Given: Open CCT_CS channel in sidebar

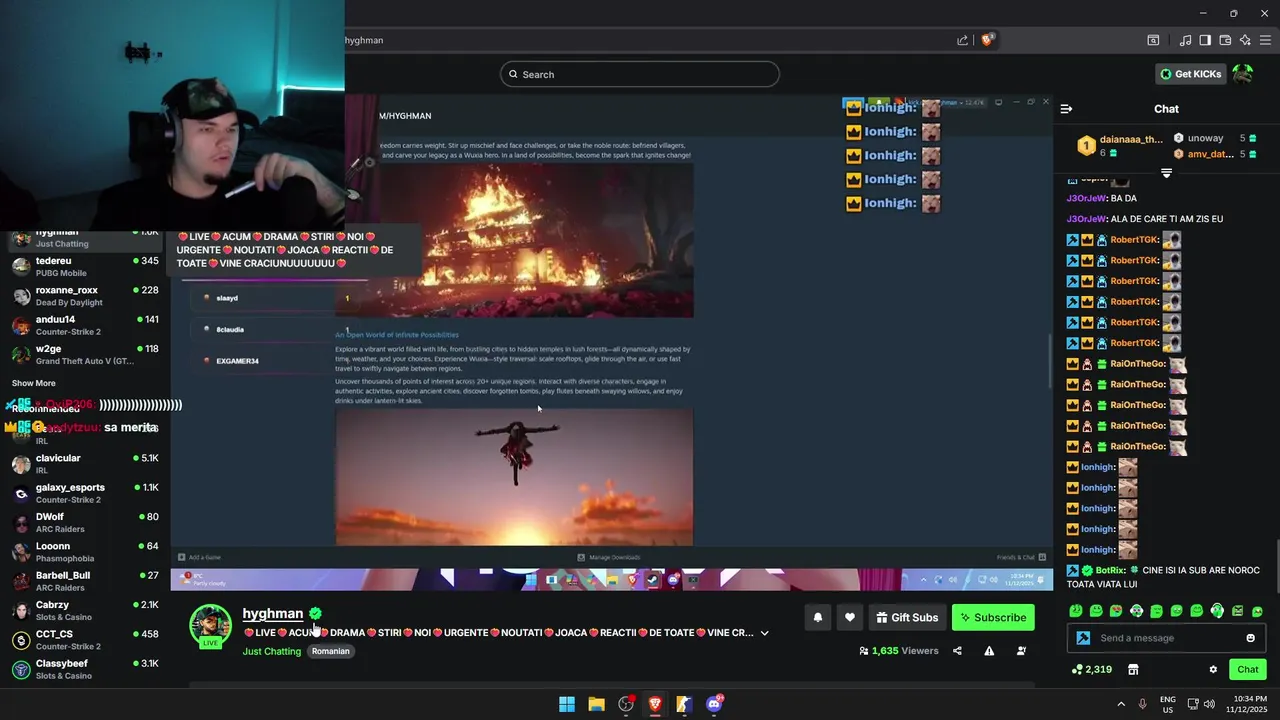Looking at the screenshot, I should [85, 640].
